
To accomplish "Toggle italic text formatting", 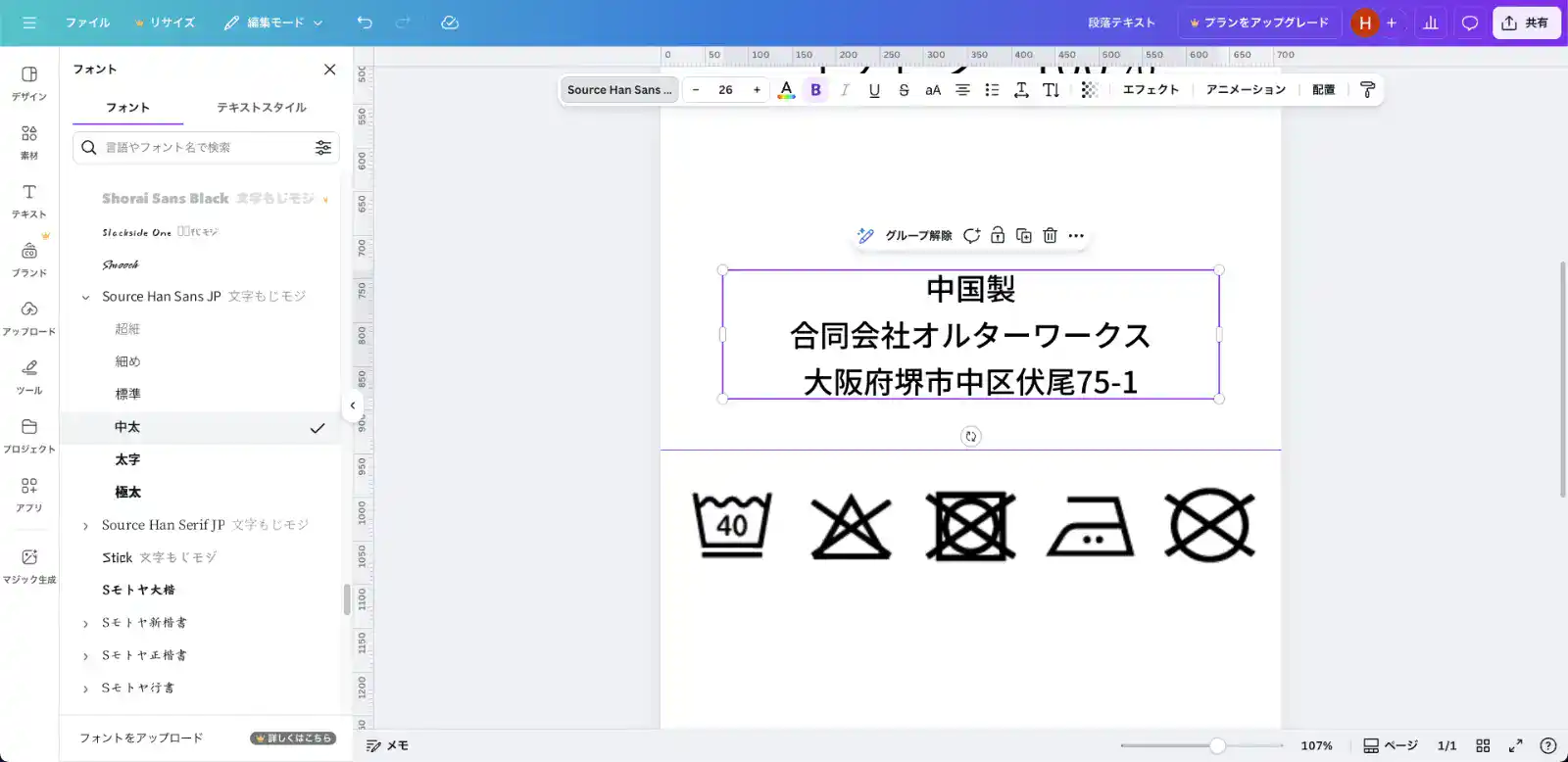I will (x=845, y=90).
